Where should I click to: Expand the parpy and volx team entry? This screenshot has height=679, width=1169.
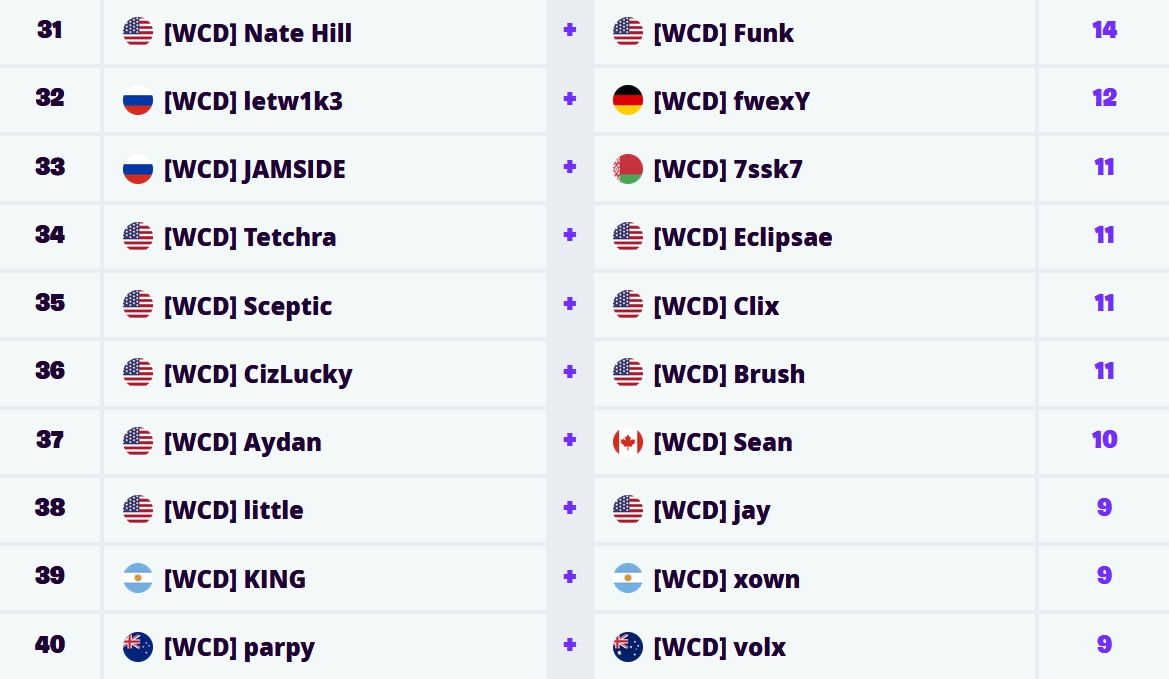click(x=570, y=645)
